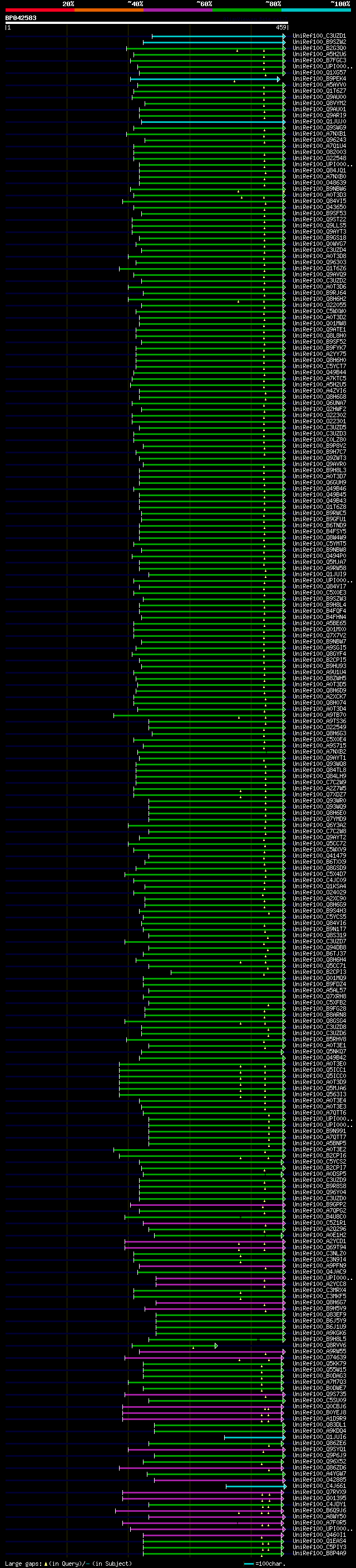Select the UniRef100_Q4JAC9 label
This screenshot has width=356, height=1568.
click(319, 1272)
